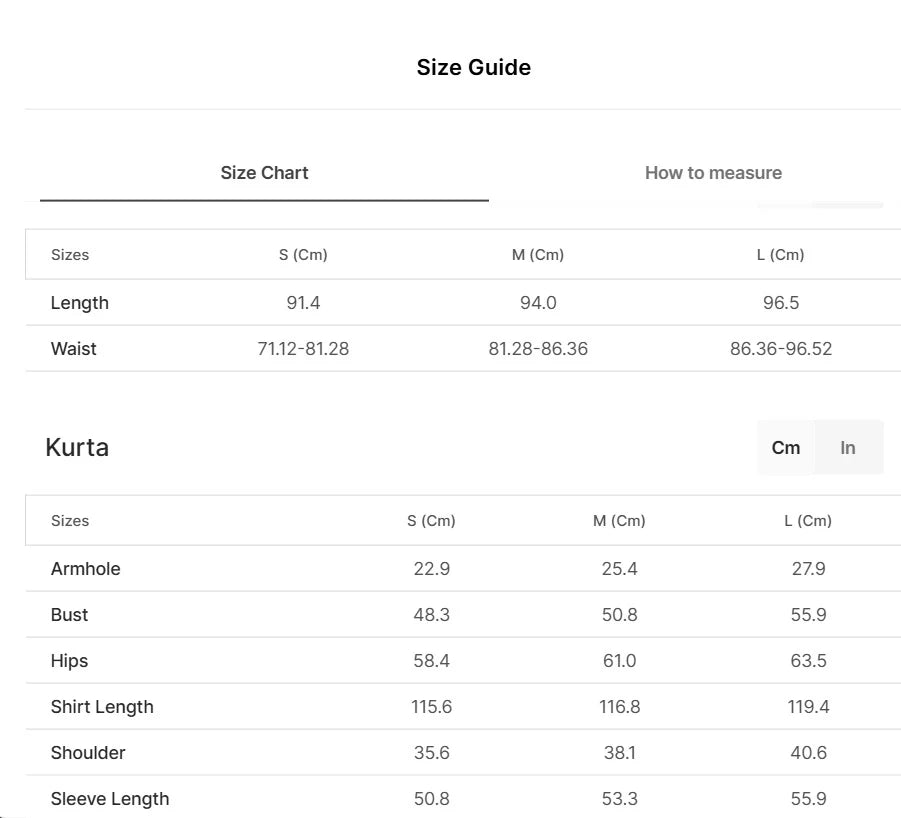Click the Length row label in top table

[80, 303]
